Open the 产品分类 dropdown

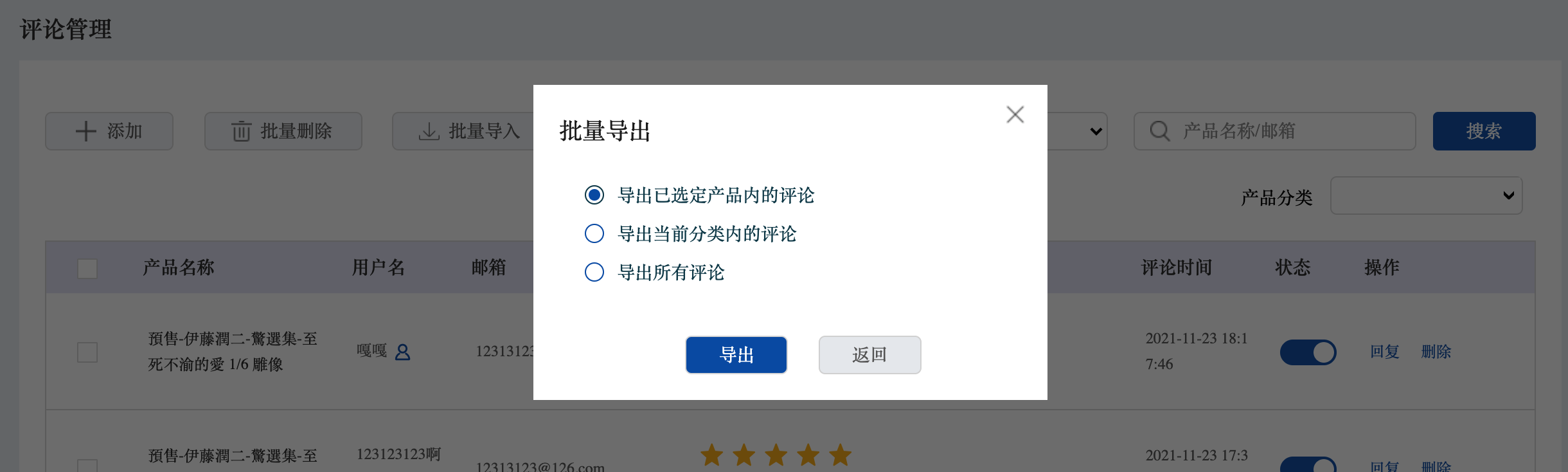point(1426,195)
